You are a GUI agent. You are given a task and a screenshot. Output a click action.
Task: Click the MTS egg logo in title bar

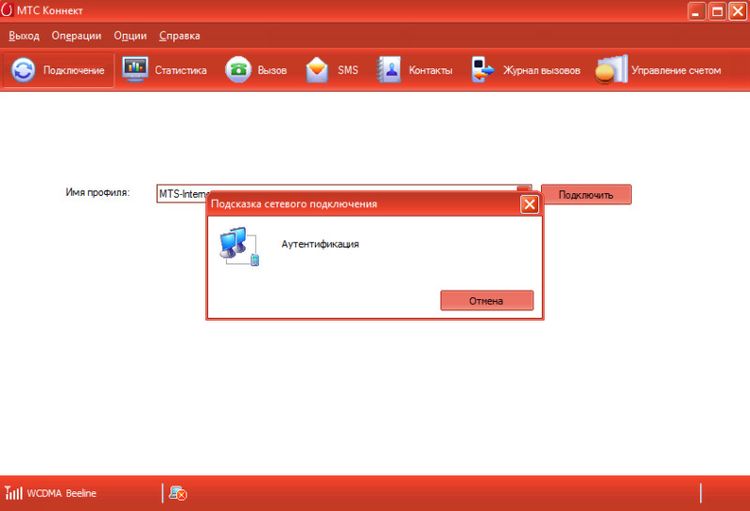coord(7,10)
